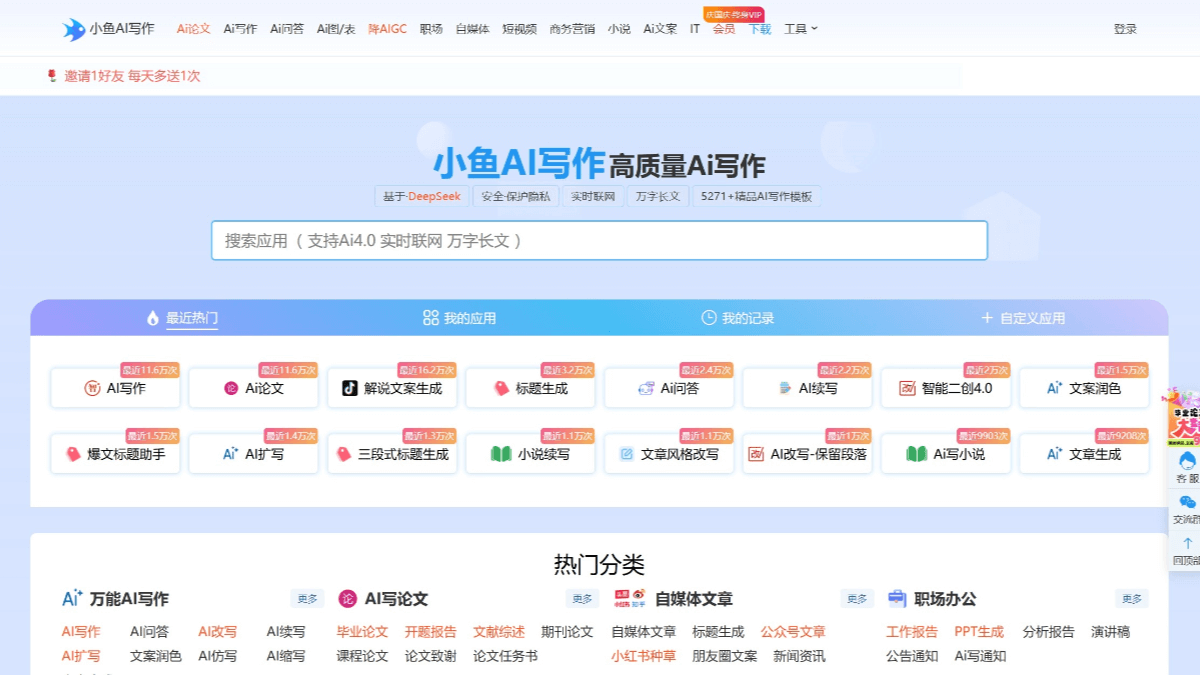1200x675 pixels.
Task: Open the 我的记录 tab
Action: (x=737, y=318)
